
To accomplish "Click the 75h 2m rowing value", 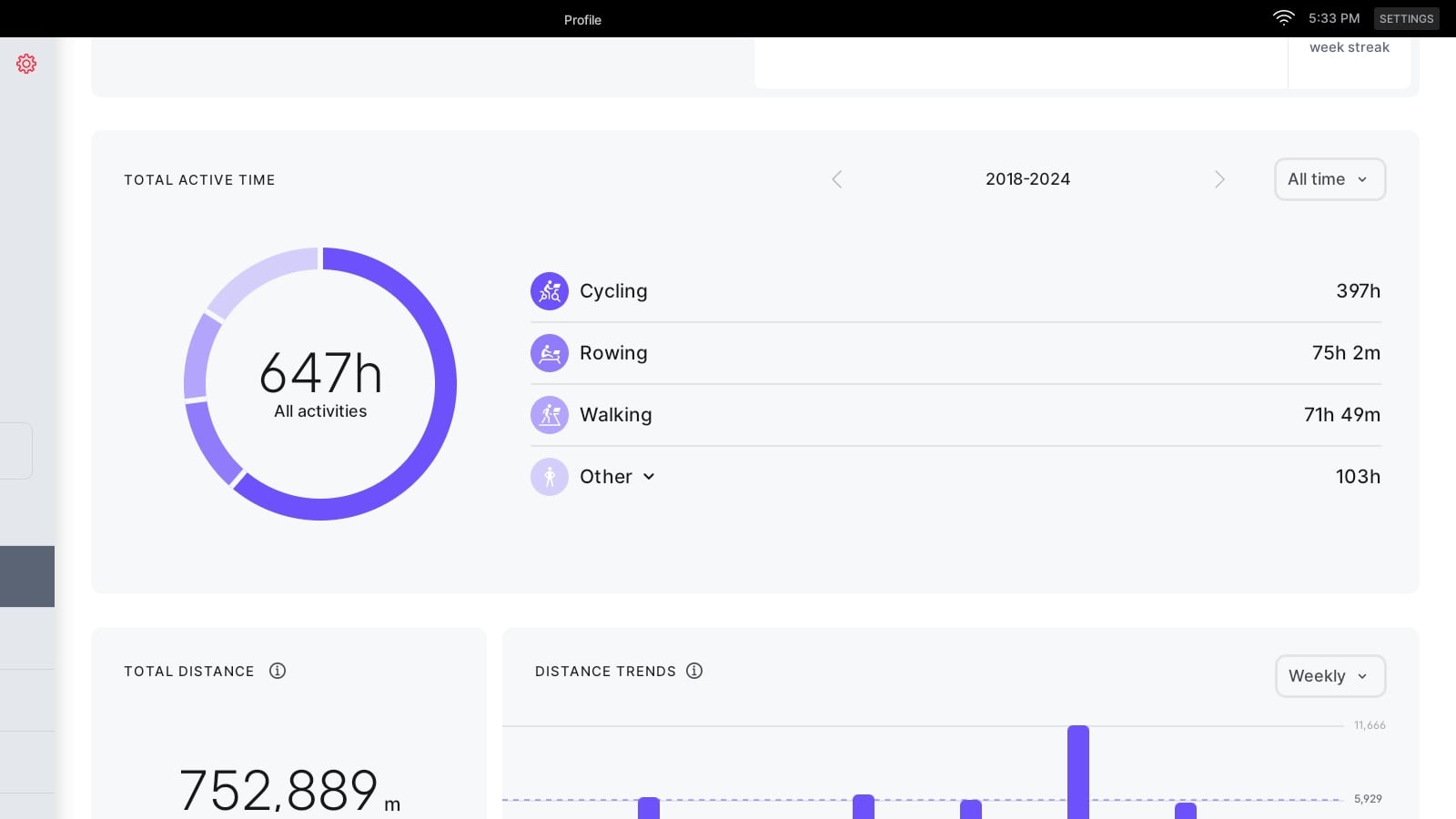I will (1346, 353).
